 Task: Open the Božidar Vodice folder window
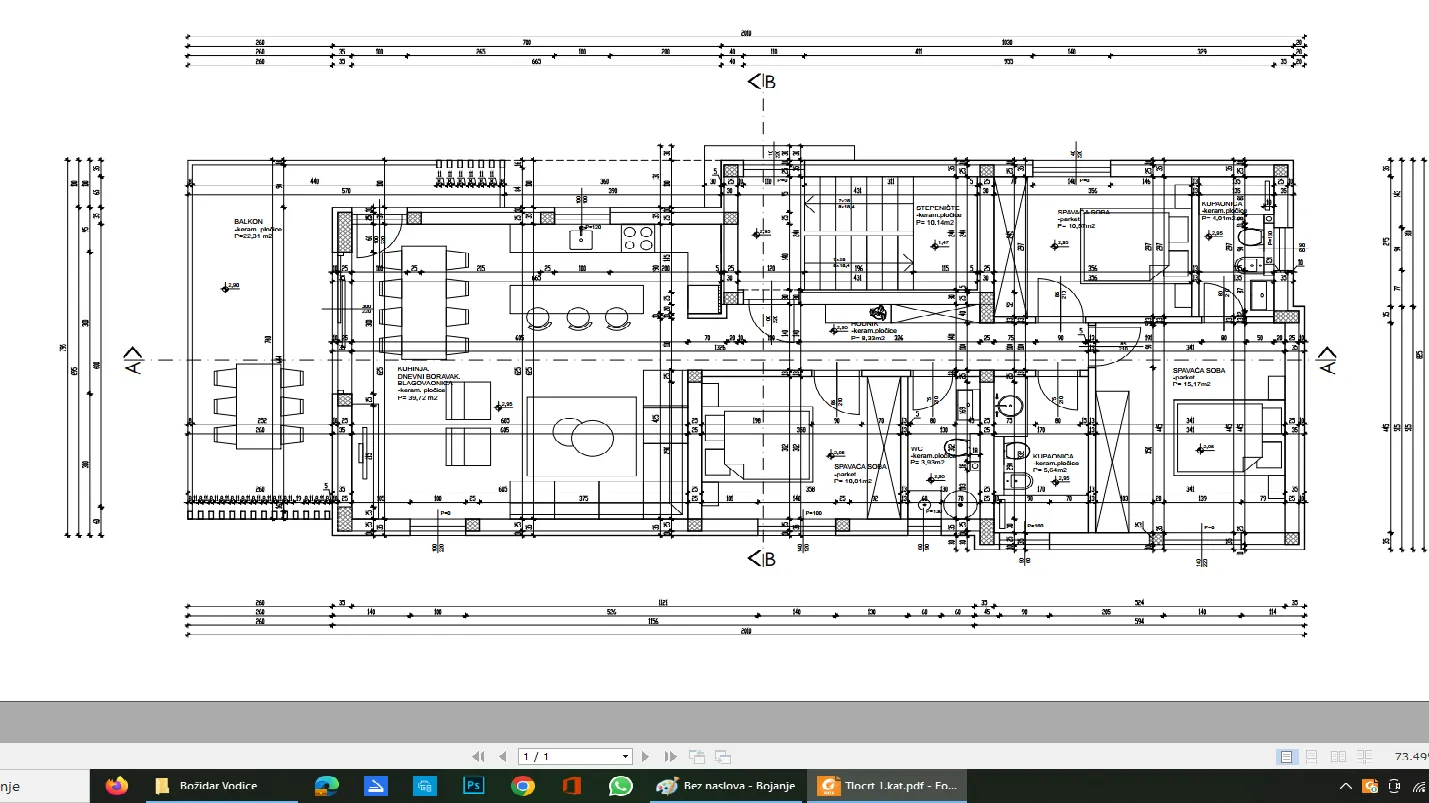tap(207, 786)
